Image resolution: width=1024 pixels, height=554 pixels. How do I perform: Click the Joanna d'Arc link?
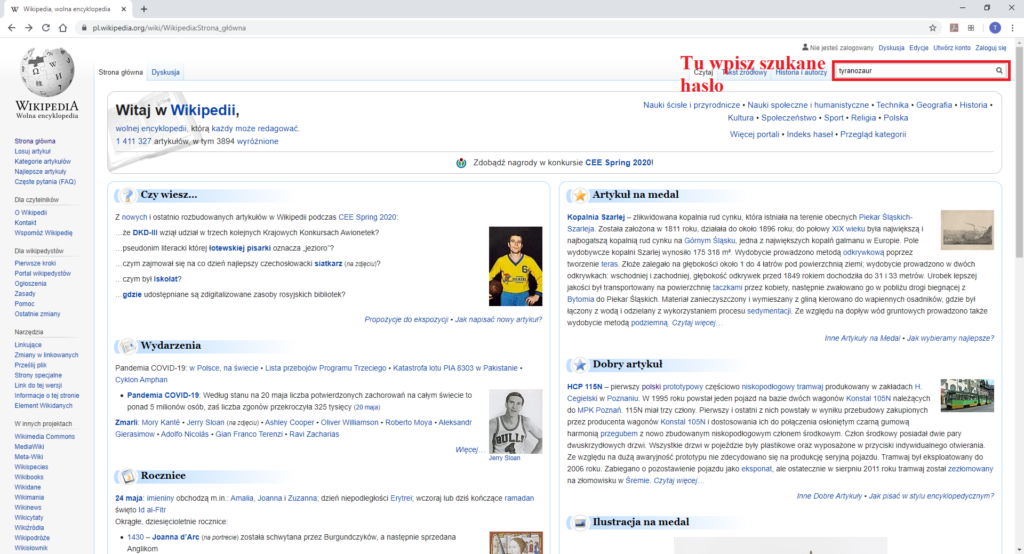(x=176, y=537)
